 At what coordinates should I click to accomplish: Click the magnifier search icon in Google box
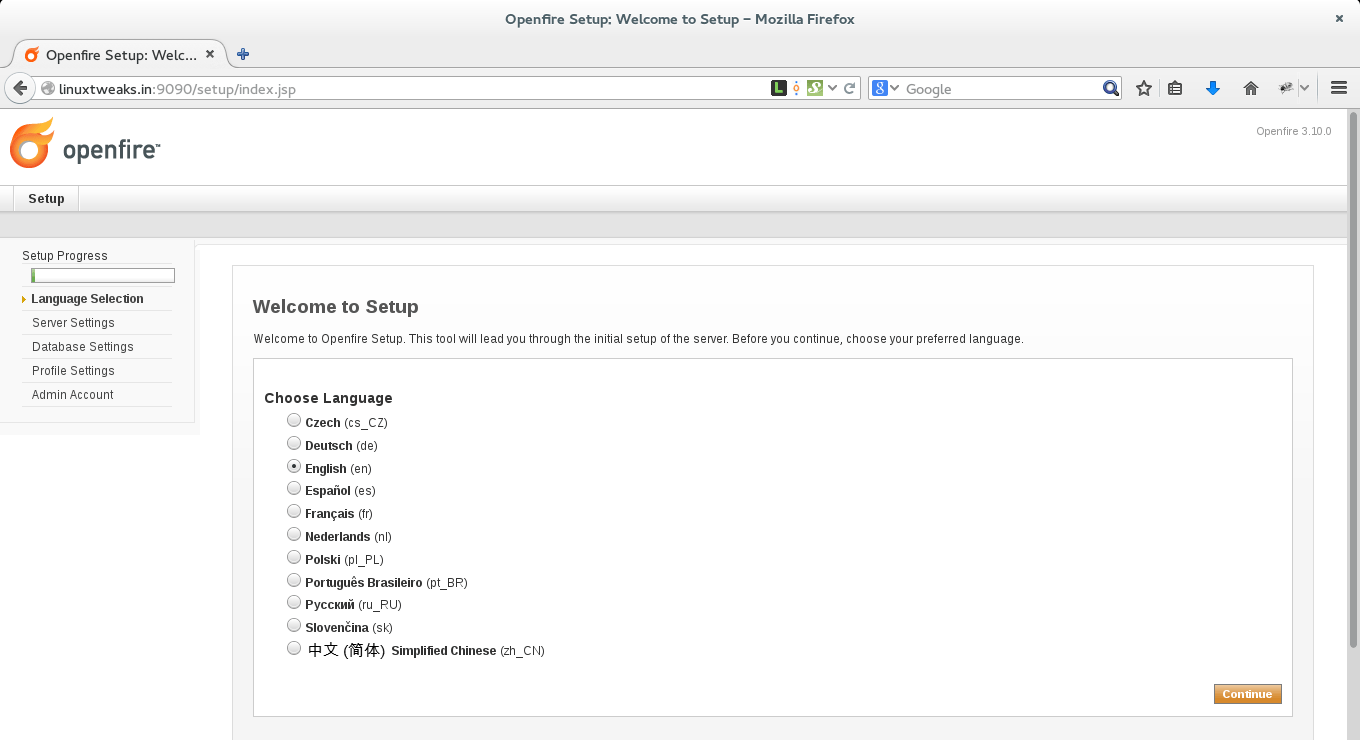(1110, 88)
